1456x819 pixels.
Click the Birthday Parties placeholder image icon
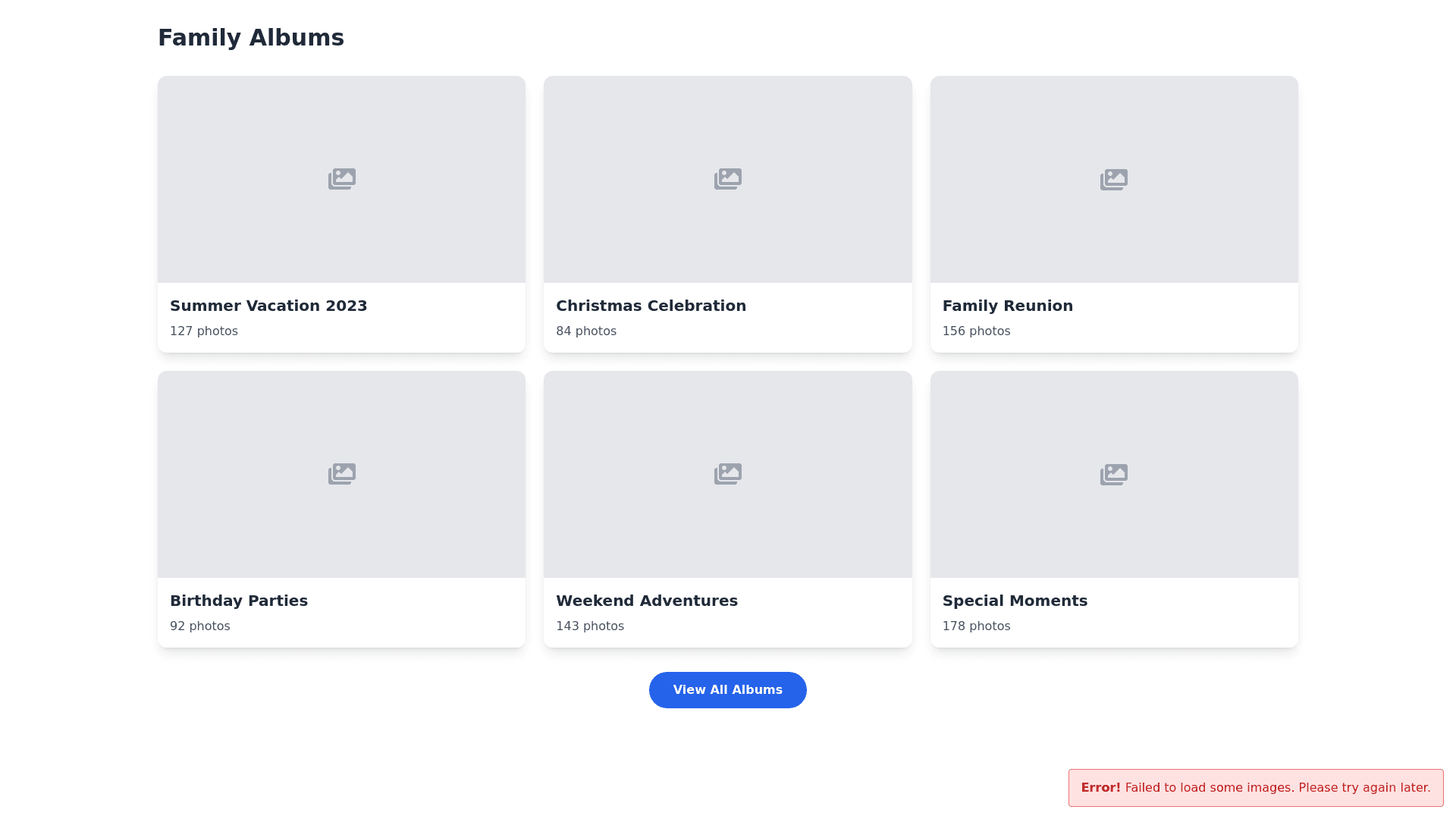pos(341,474)
